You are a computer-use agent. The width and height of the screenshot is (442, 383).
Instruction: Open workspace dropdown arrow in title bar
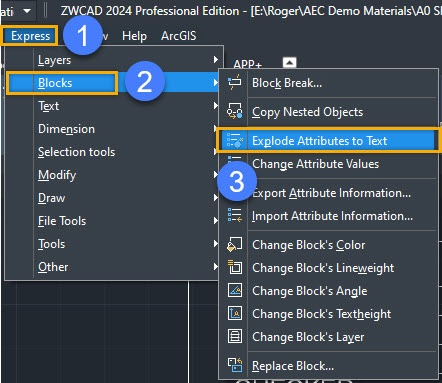pyautogui.click(x=27, y=11)
